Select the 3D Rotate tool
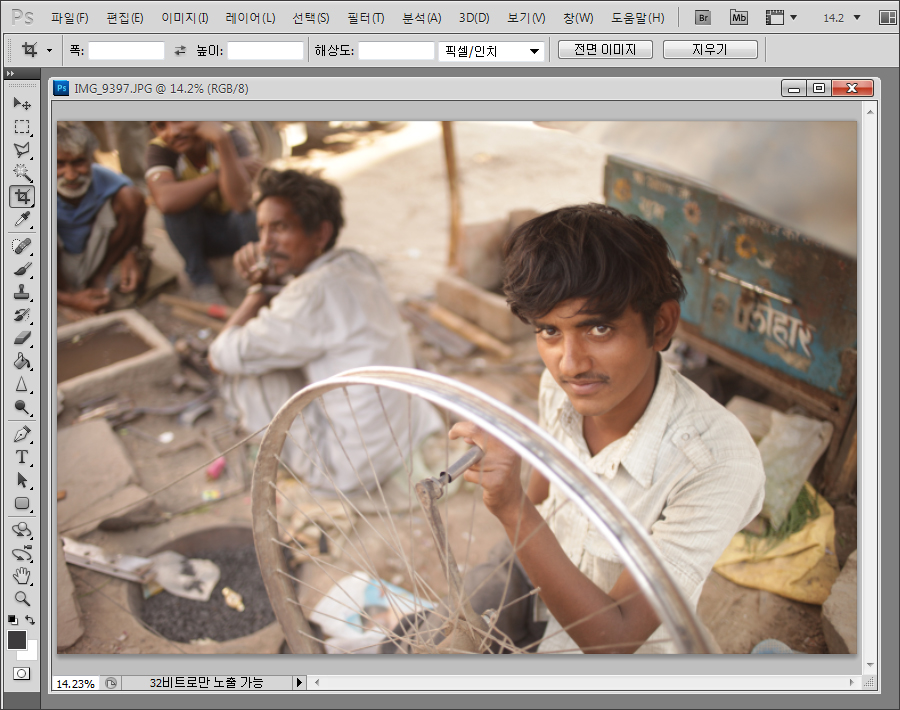The height and width of the screenshot is (710, 900). (x=22, y=530)
